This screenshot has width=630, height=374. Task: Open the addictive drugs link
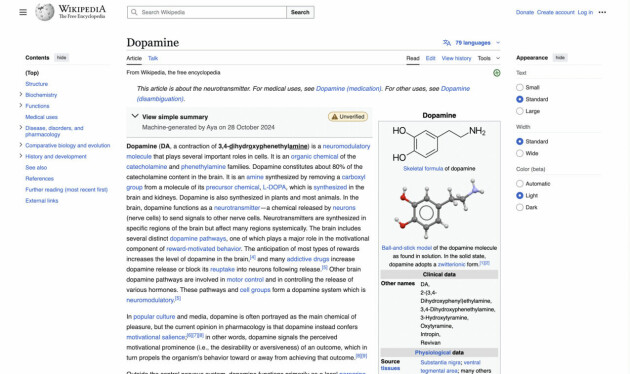[308, 259]
